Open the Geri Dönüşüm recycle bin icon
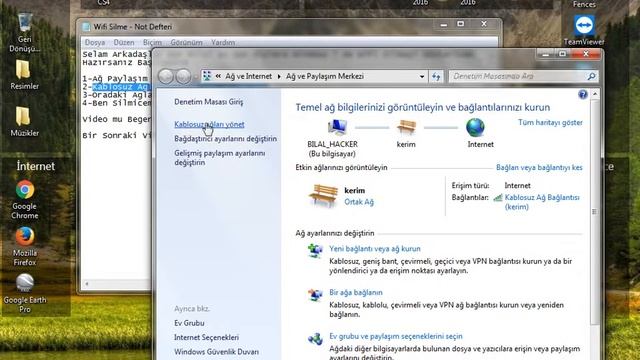Screen dimensions: 640x360 point(24,32)
